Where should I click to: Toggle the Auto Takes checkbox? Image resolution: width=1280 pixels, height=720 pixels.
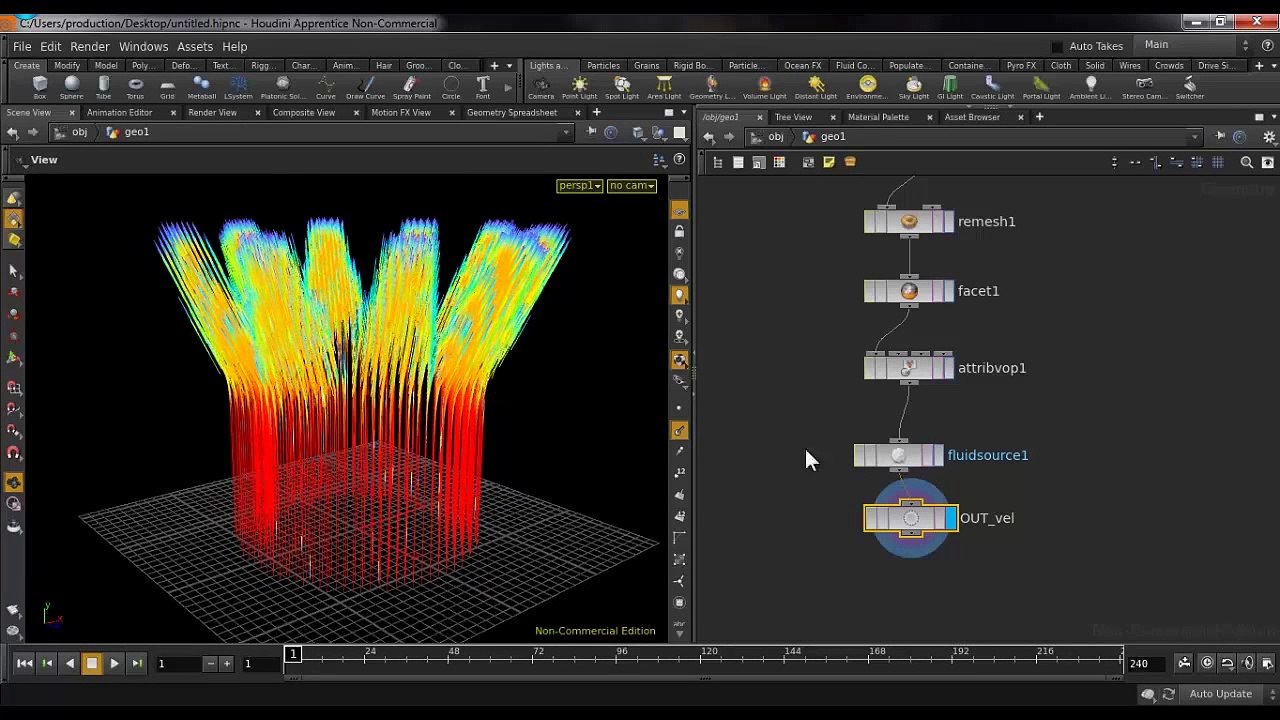click(x=1057, y=46)
